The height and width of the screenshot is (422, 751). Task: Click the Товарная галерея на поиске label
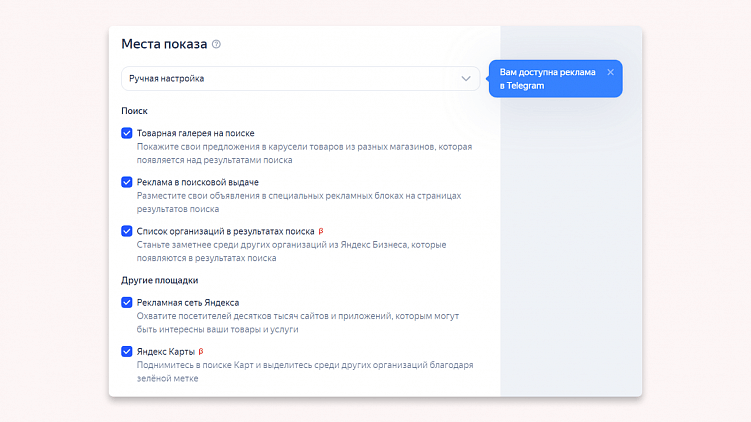[x=195, y=133]
